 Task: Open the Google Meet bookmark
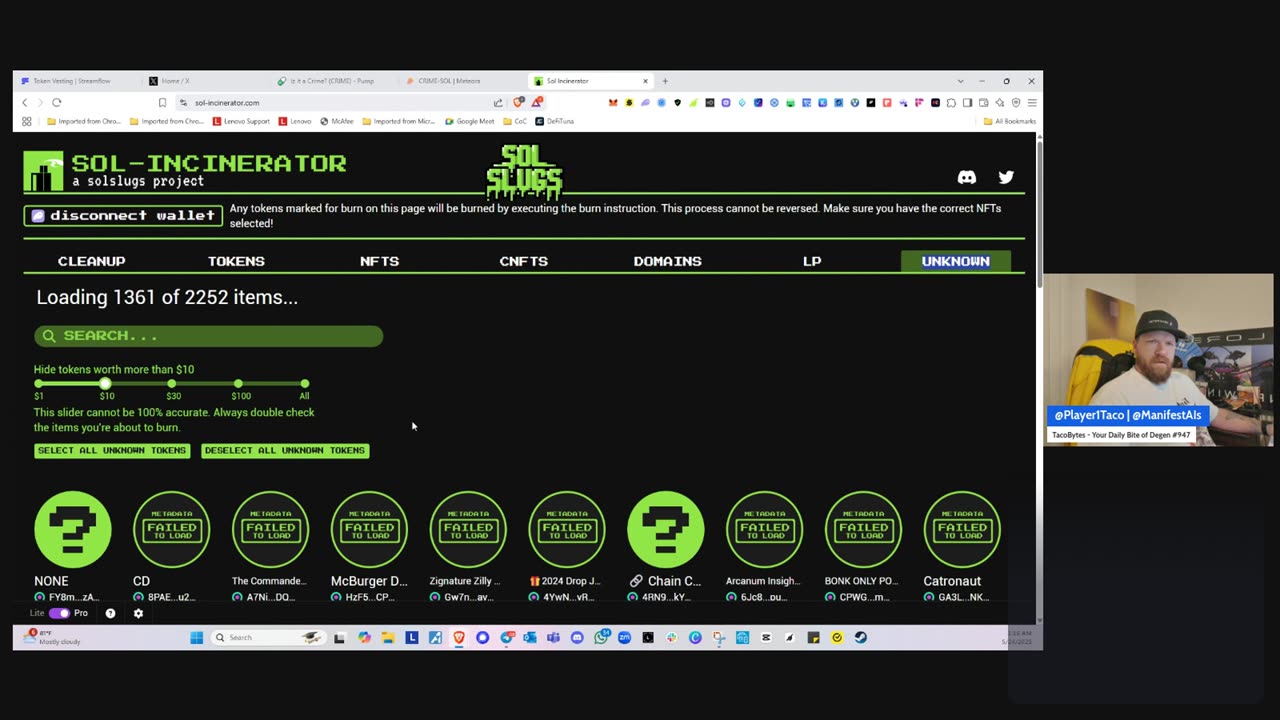click(x=470, y=121)
